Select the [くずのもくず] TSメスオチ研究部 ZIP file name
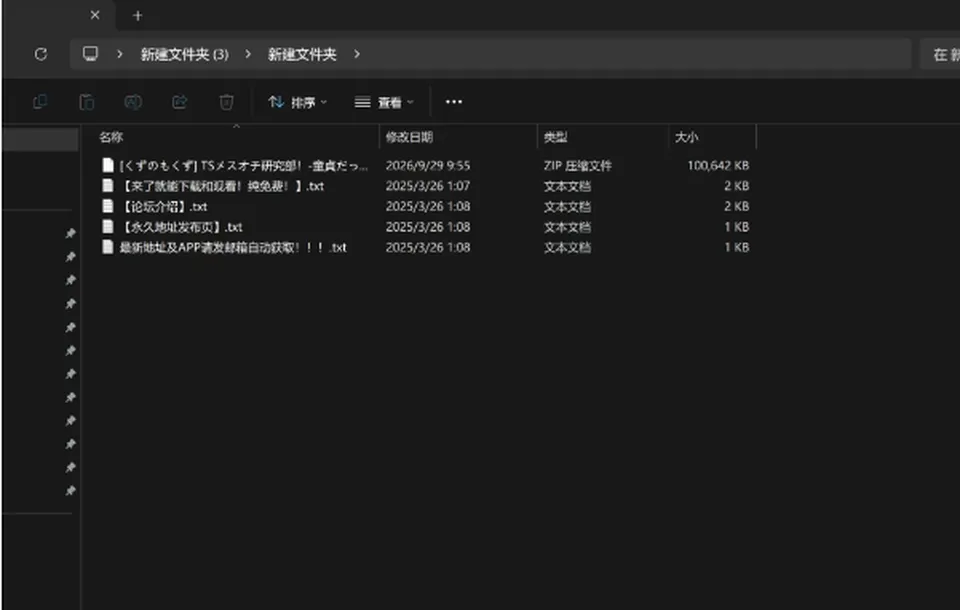 coord(244,165)
